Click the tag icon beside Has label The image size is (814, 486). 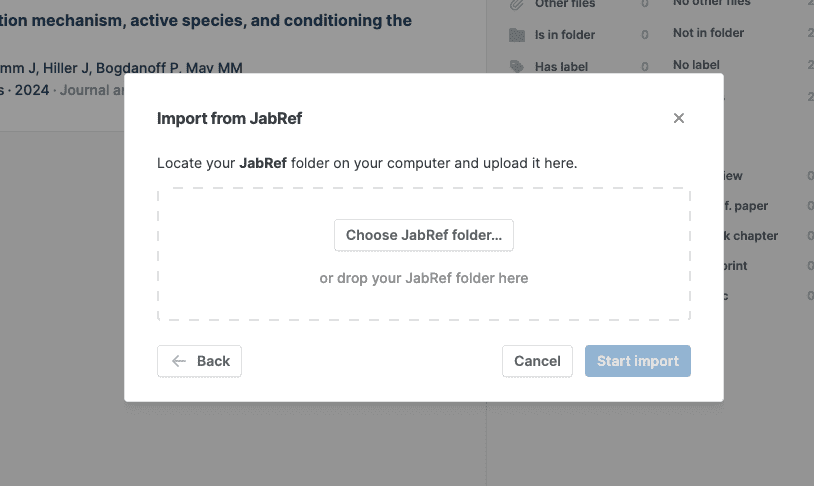click(x=516, y=66)
